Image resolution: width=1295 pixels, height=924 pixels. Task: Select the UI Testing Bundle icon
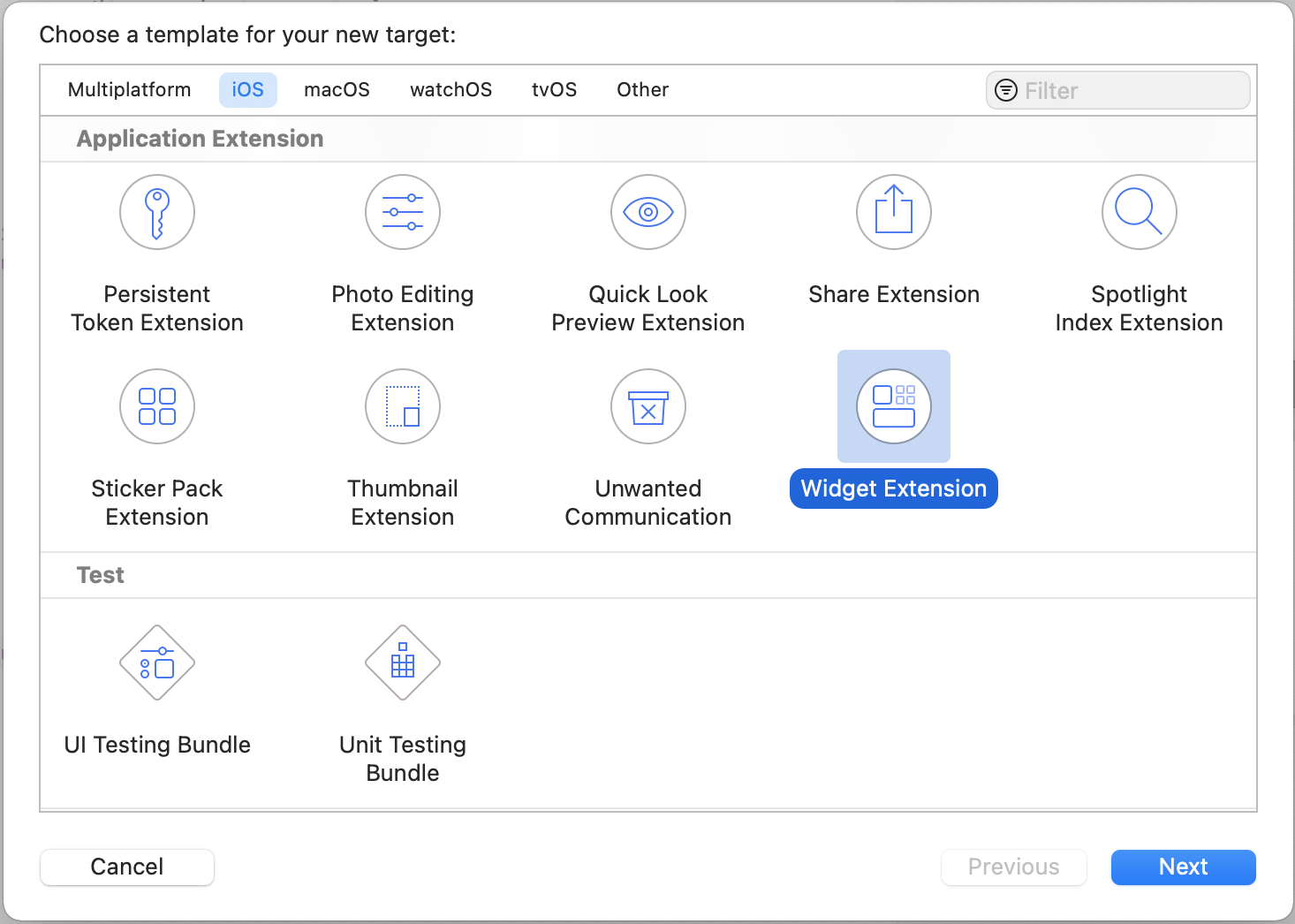(157, 663)
